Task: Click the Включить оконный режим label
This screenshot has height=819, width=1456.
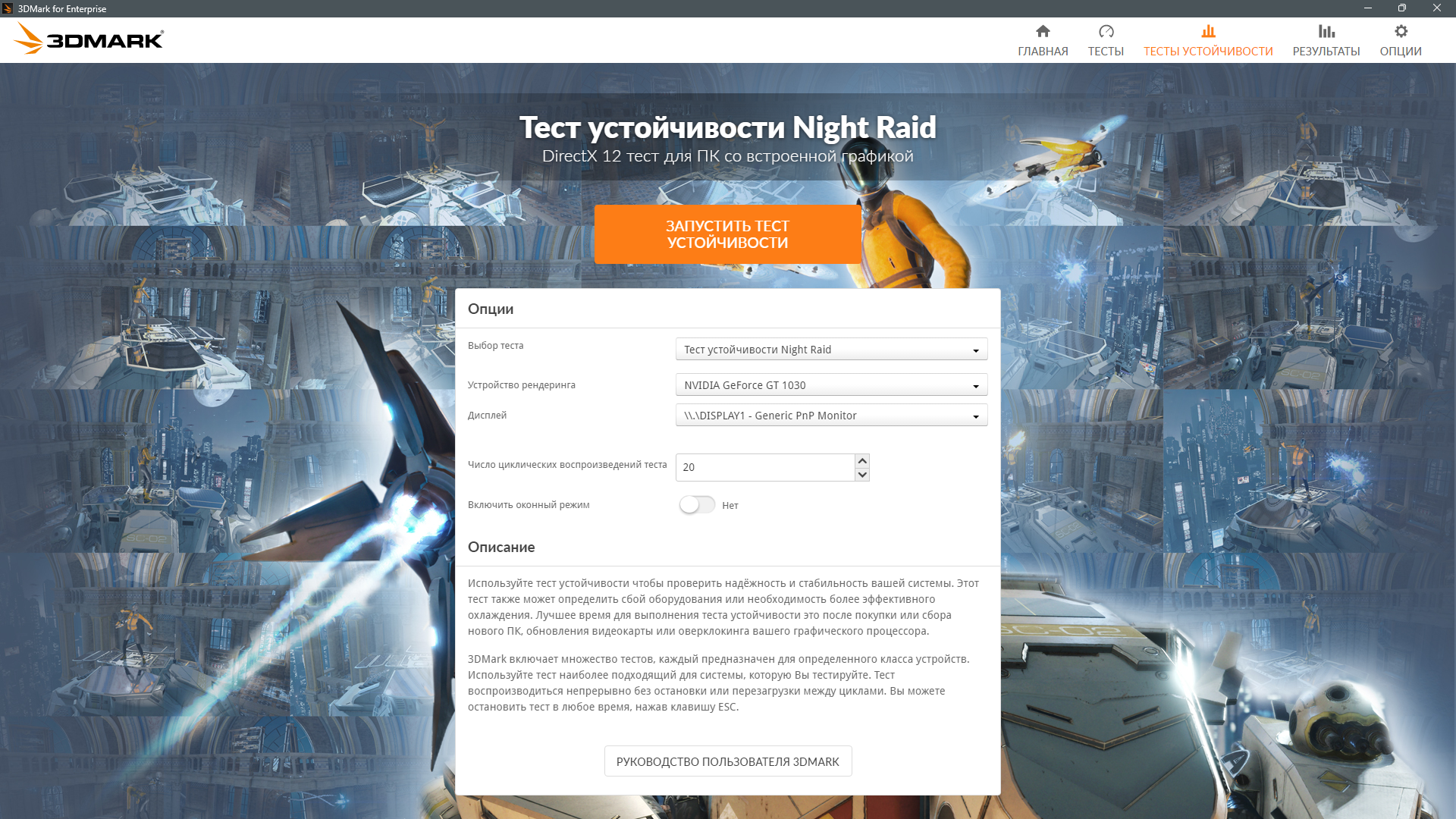Action: pos(529,504)
